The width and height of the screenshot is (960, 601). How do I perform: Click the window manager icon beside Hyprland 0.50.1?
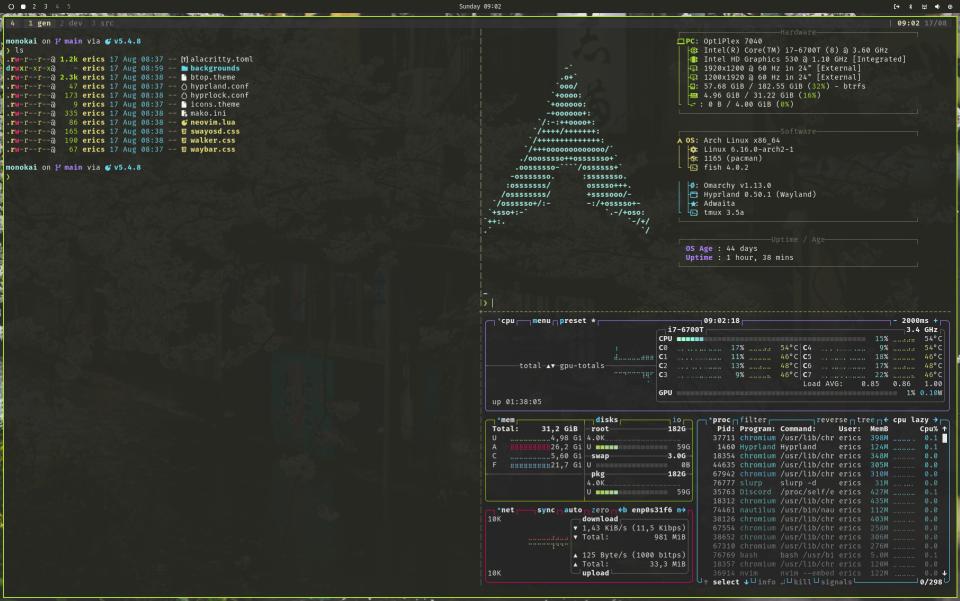(694, 195)
